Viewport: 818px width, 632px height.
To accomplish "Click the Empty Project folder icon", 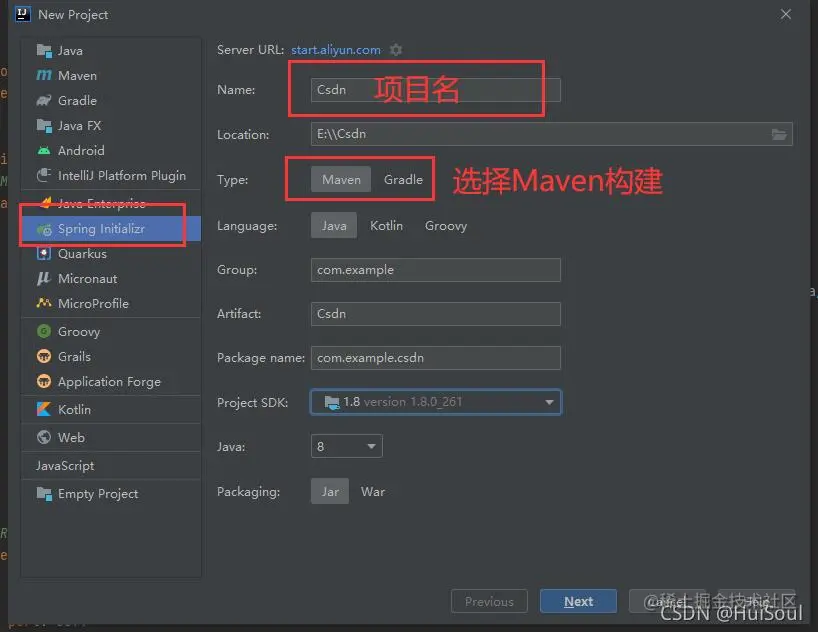I will (x=44, y=494).
